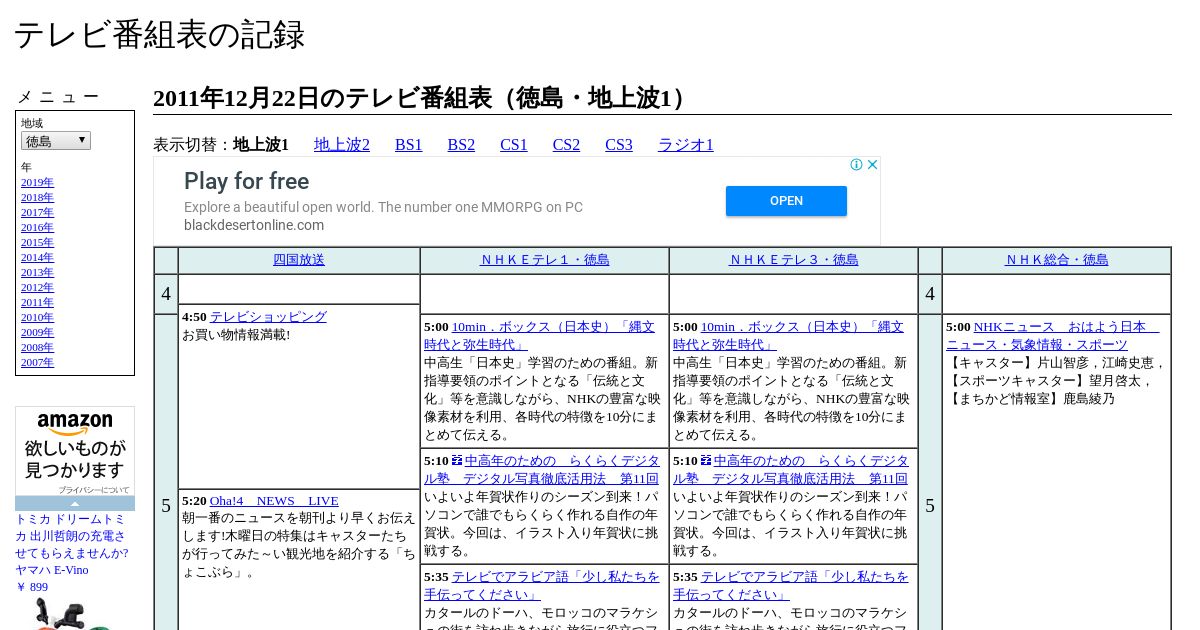Open the ＮＨＫ総合・徳島 channel header link
This screenshot has width=1200, height=630.
coord(1057,260)
